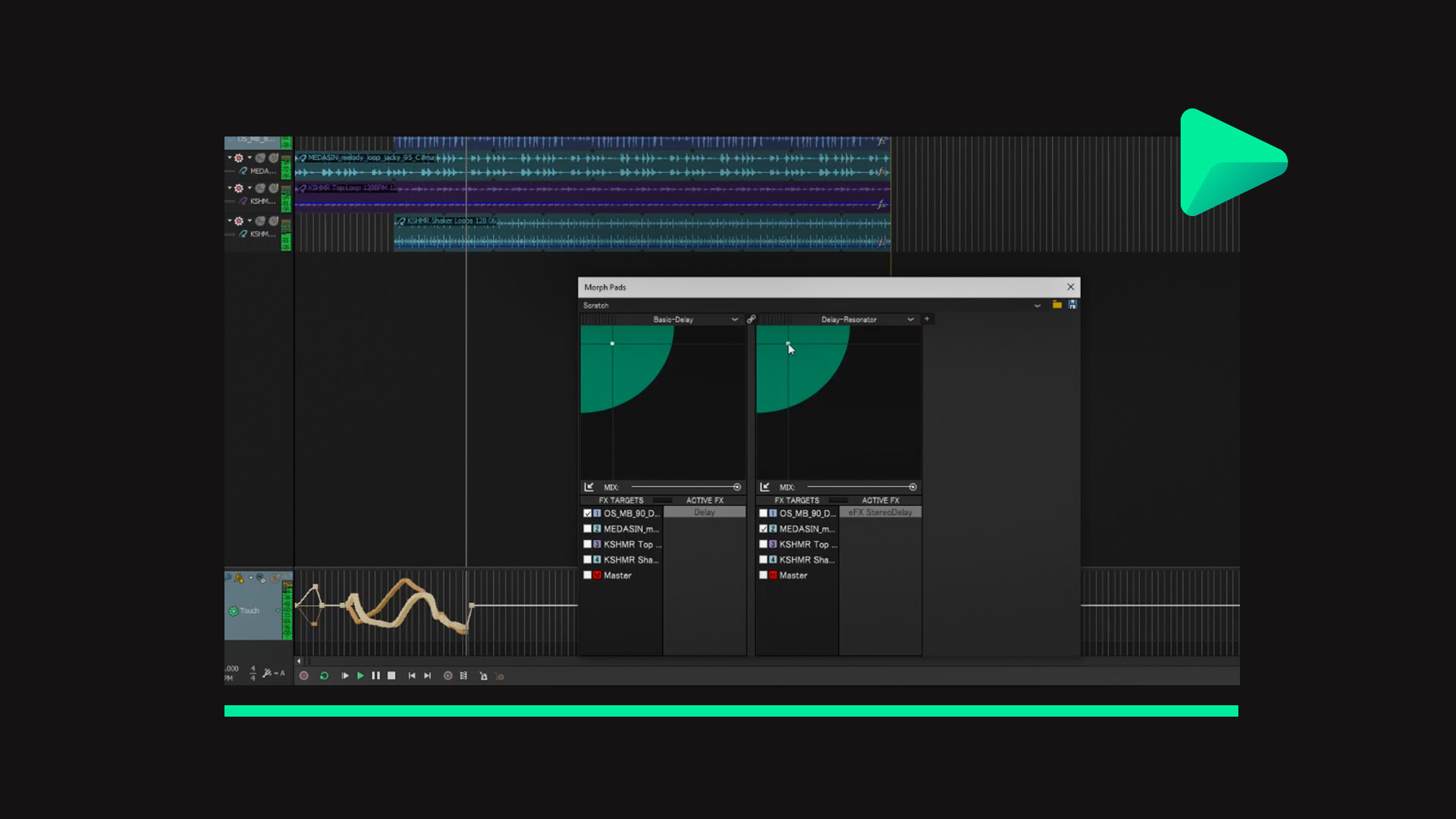Screen dimensions: 1456x819
Task: Click the curve icon left of Delay-Resonator MIX
Action: pos(764,487)
